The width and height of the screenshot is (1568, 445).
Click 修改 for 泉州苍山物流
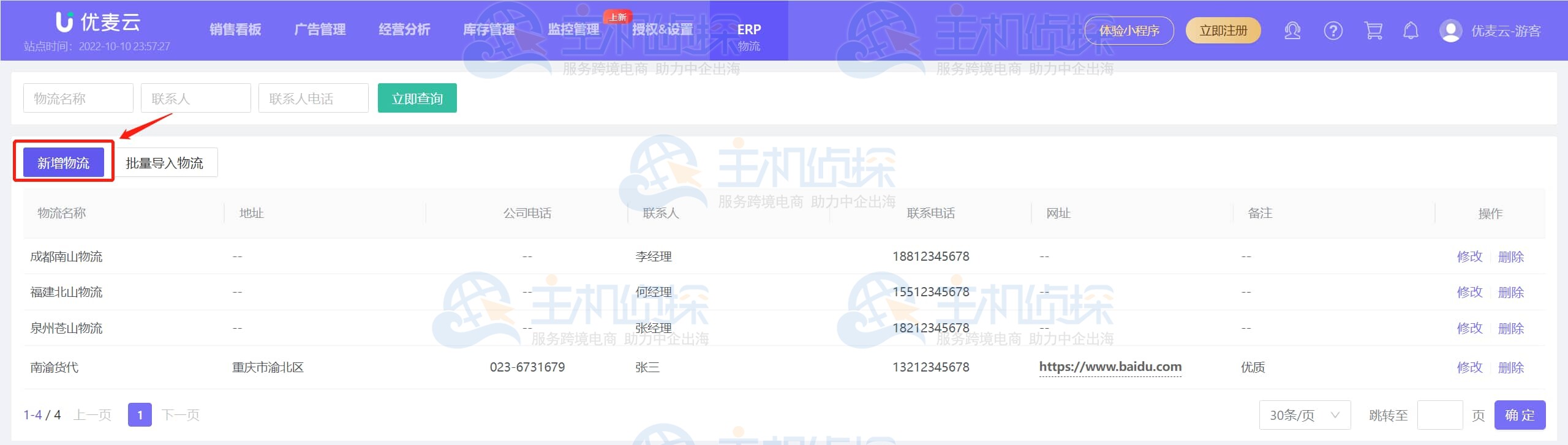[1470, 328]
